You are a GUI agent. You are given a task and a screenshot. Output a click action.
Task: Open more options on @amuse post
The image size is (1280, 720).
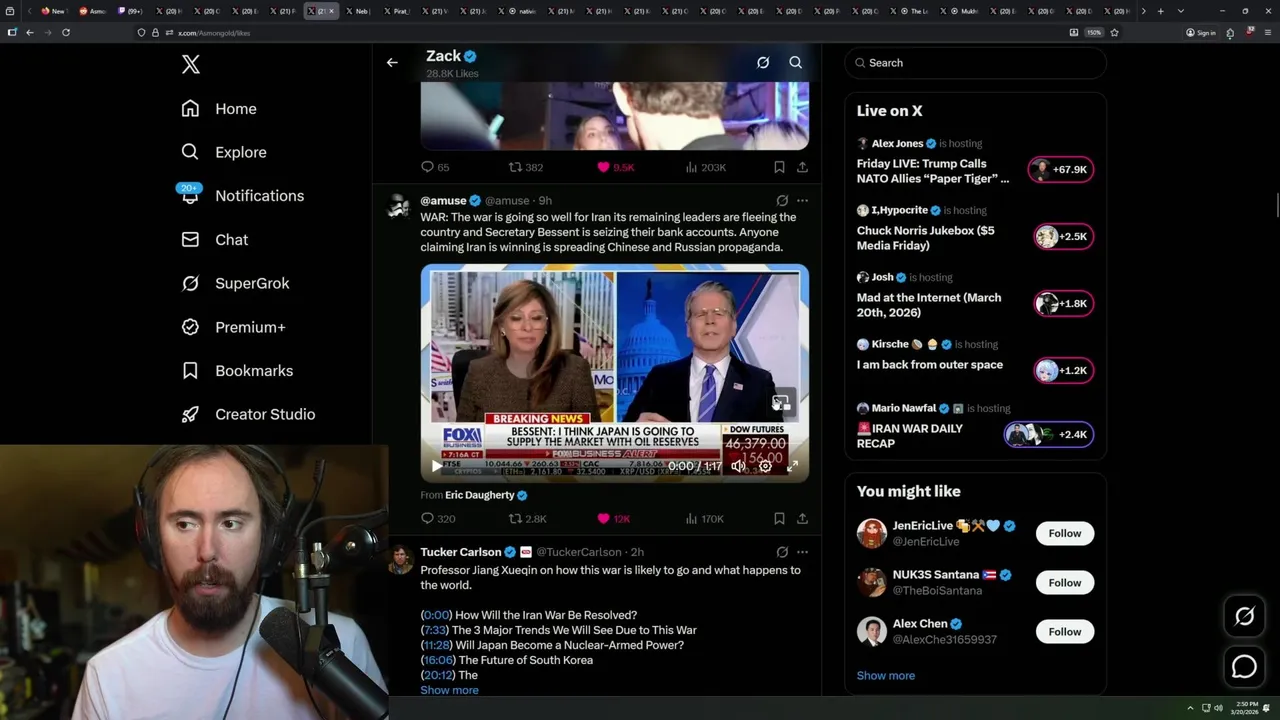(x=802, y=201)
